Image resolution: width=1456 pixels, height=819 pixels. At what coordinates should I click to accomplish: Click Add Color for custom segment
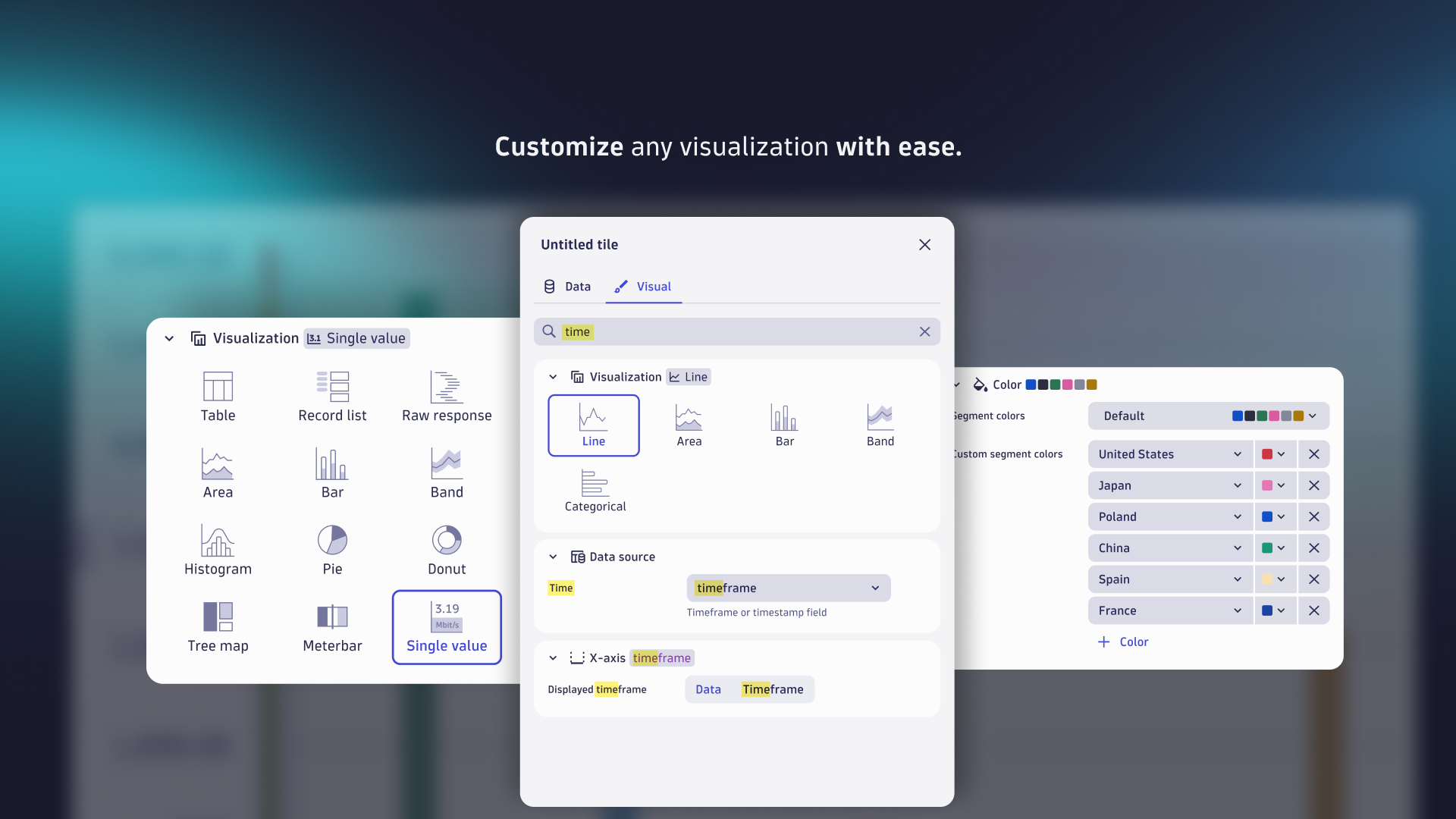[1122, 641]
